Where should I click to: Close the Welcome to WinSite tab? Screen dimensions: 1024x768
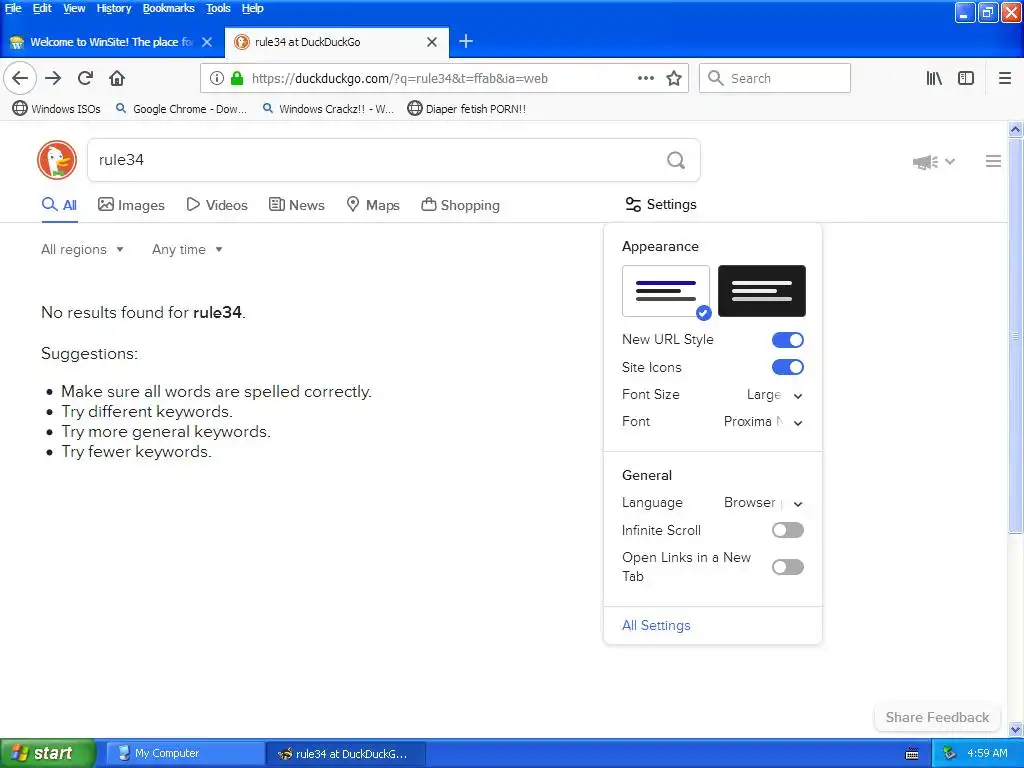tap(207, 42)
